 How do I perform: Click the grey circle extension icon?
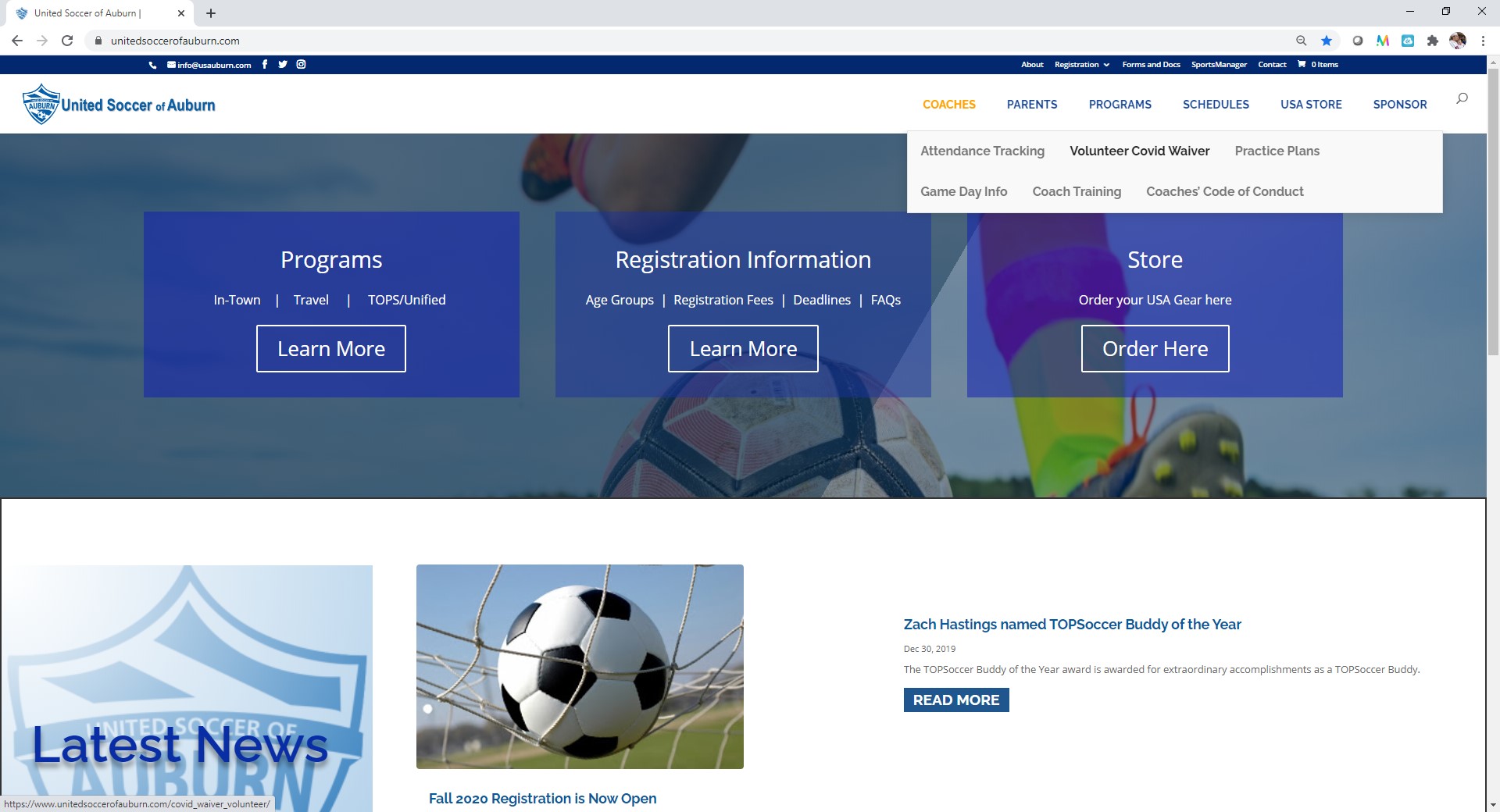click(1358, 41)
